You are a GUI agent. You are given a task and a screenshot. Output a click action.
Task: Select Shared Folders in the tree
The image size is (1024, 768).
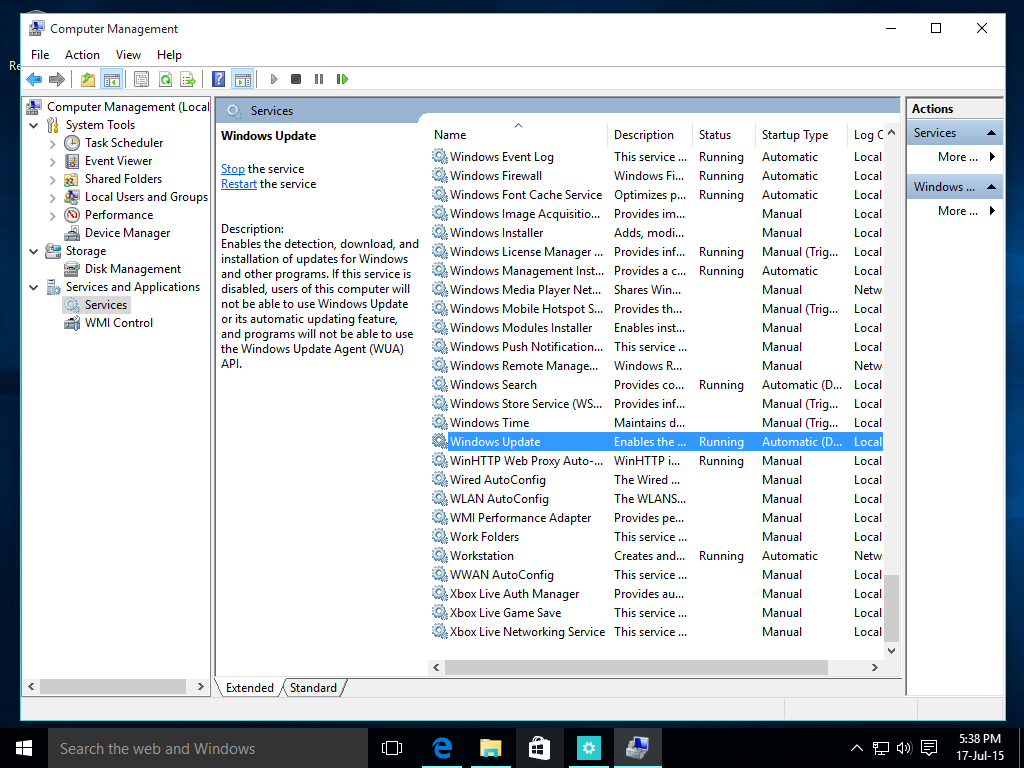pyautogui.click(x=123, y=179)
